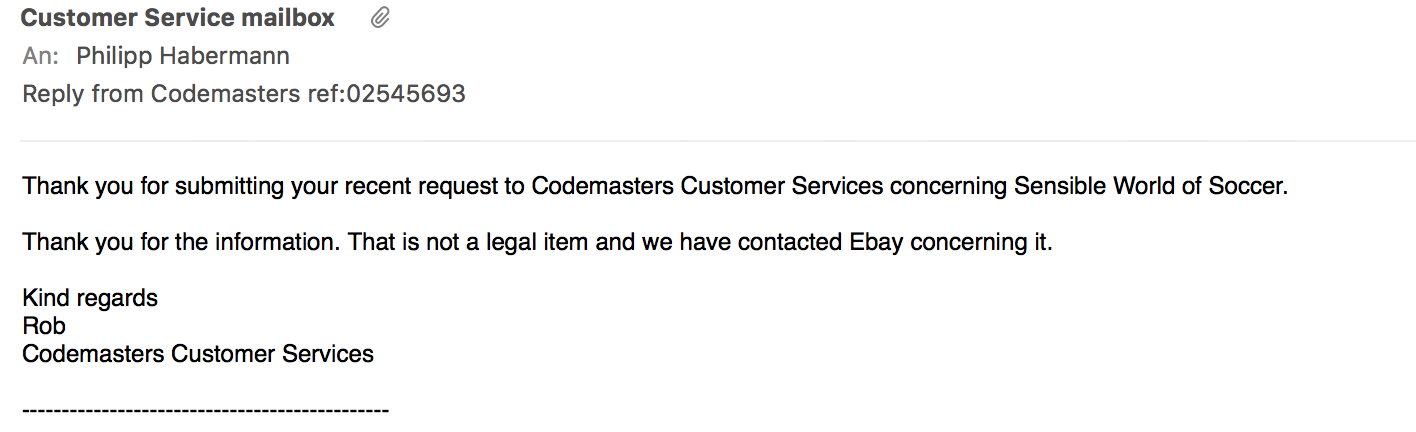Click the signature line Codemasters Customer Services
This screenshot has height=432, width=1416.
(198, 354)
